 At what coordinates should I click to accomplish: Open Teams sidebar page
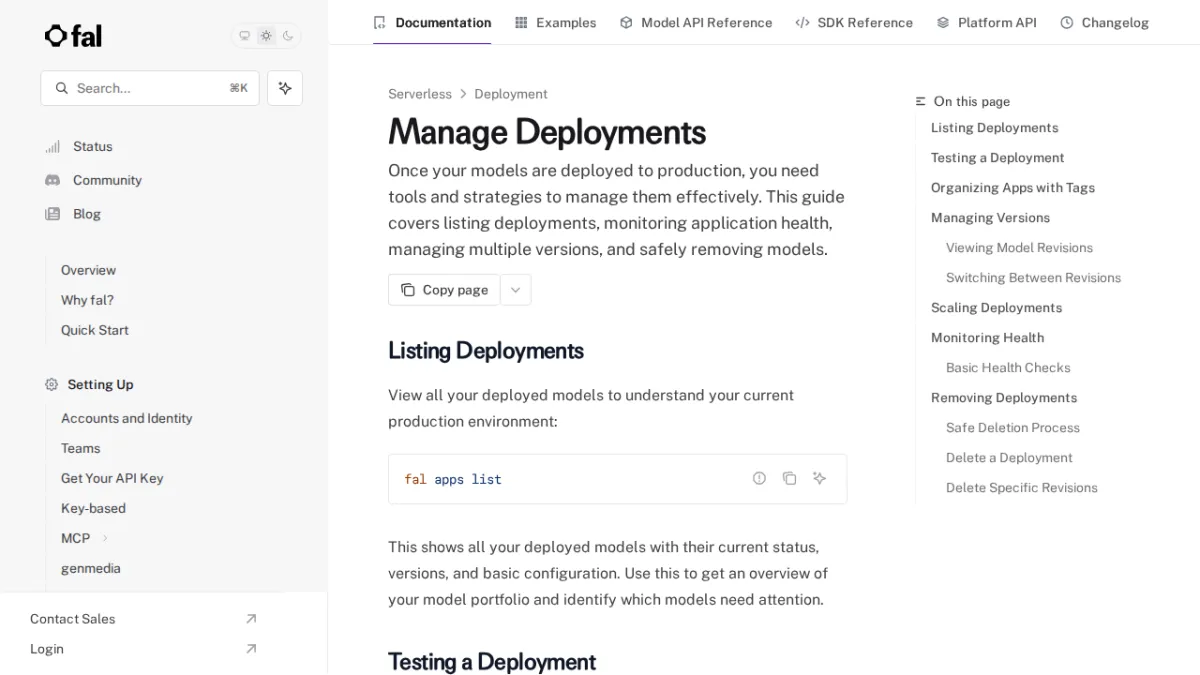(80, 448)
